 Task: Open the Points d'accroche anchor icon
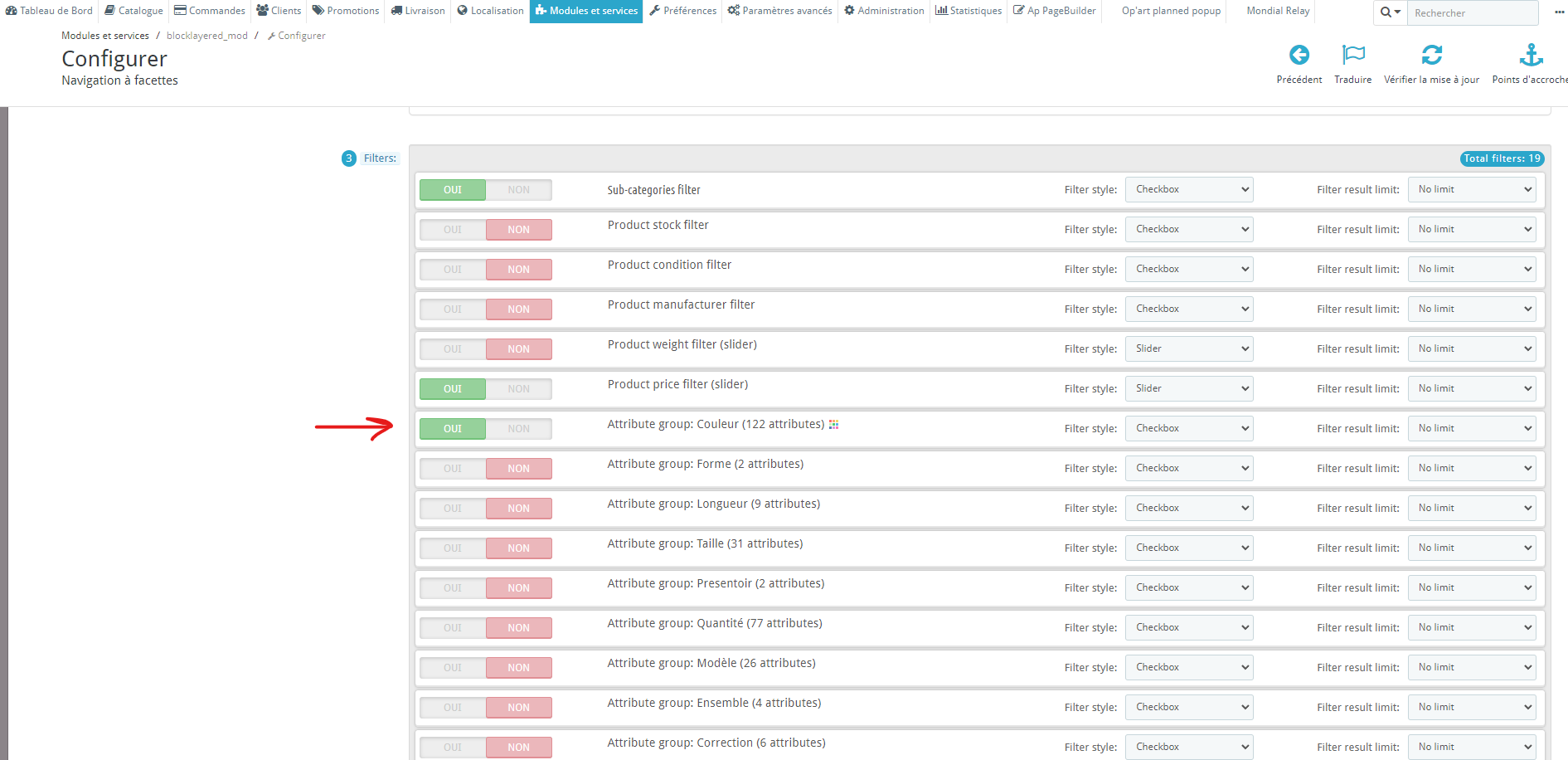click(x=1531, y=55)
